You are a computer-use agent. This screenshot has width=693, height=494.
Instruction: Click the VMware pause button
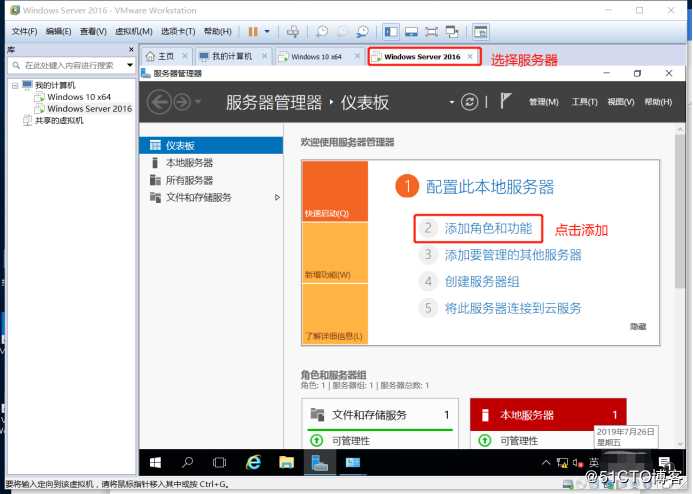click(x=253, y=31)
